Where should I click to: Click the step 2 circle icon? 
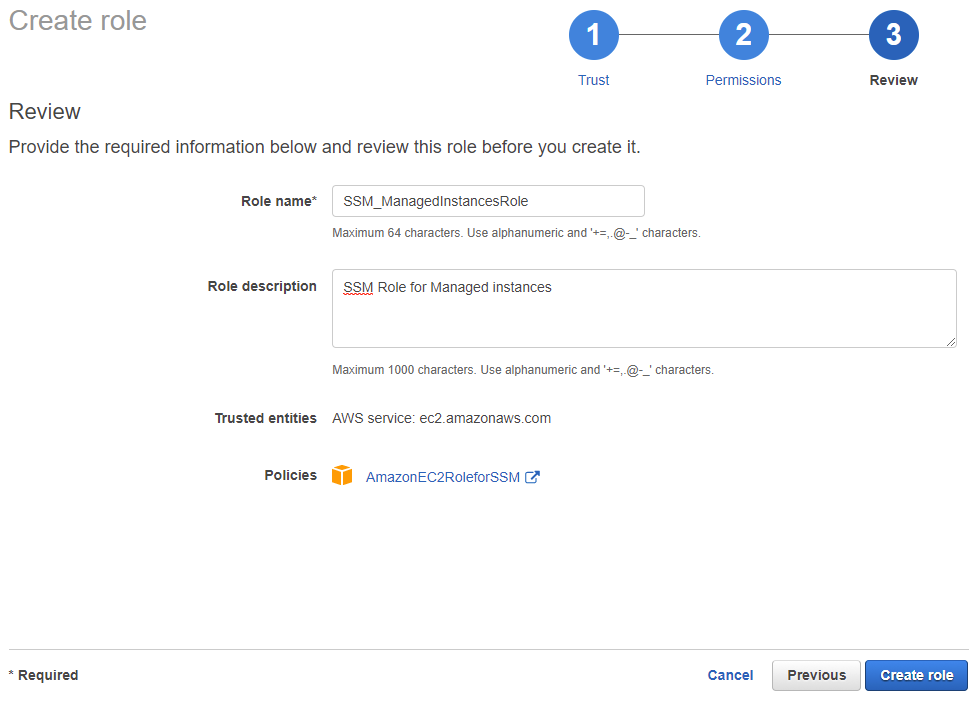click(743, 36)
